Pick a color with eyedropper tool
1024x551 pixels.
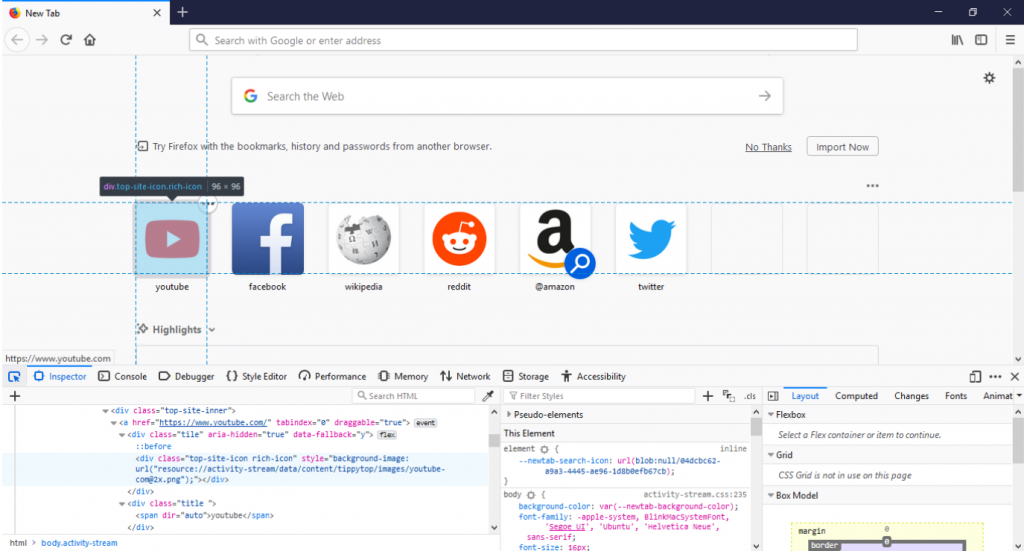[x=487, y=396]
